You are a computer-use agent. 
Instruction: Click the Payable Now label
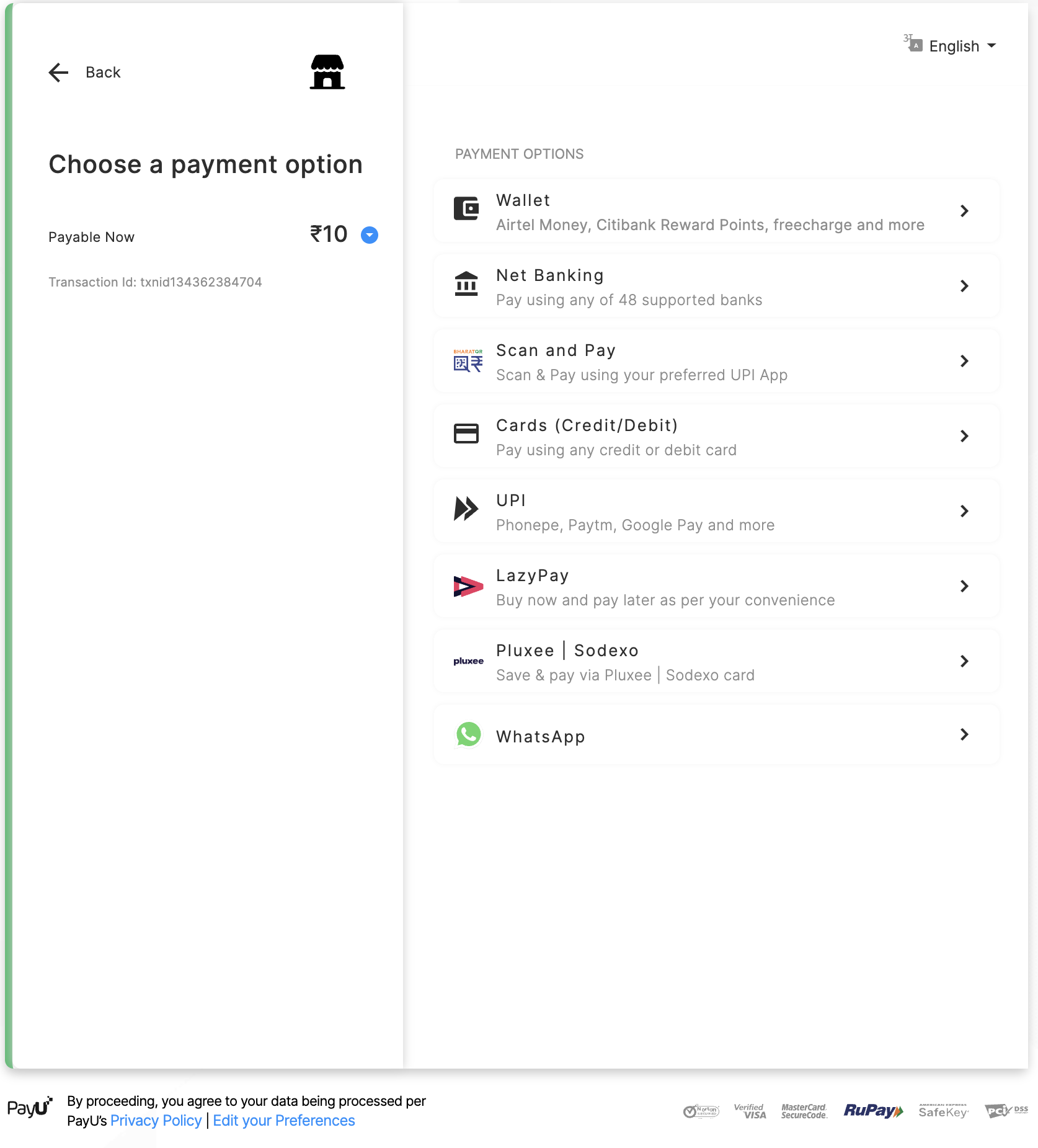tap(91, 238)
